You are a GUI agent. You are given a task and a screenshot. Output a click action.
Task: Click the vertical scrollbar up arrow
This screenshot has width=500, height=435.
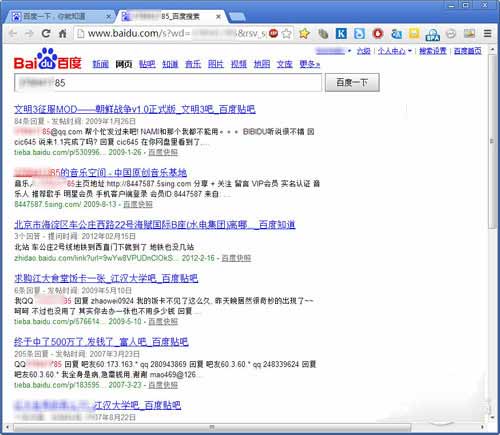click(x=492, y=50)
